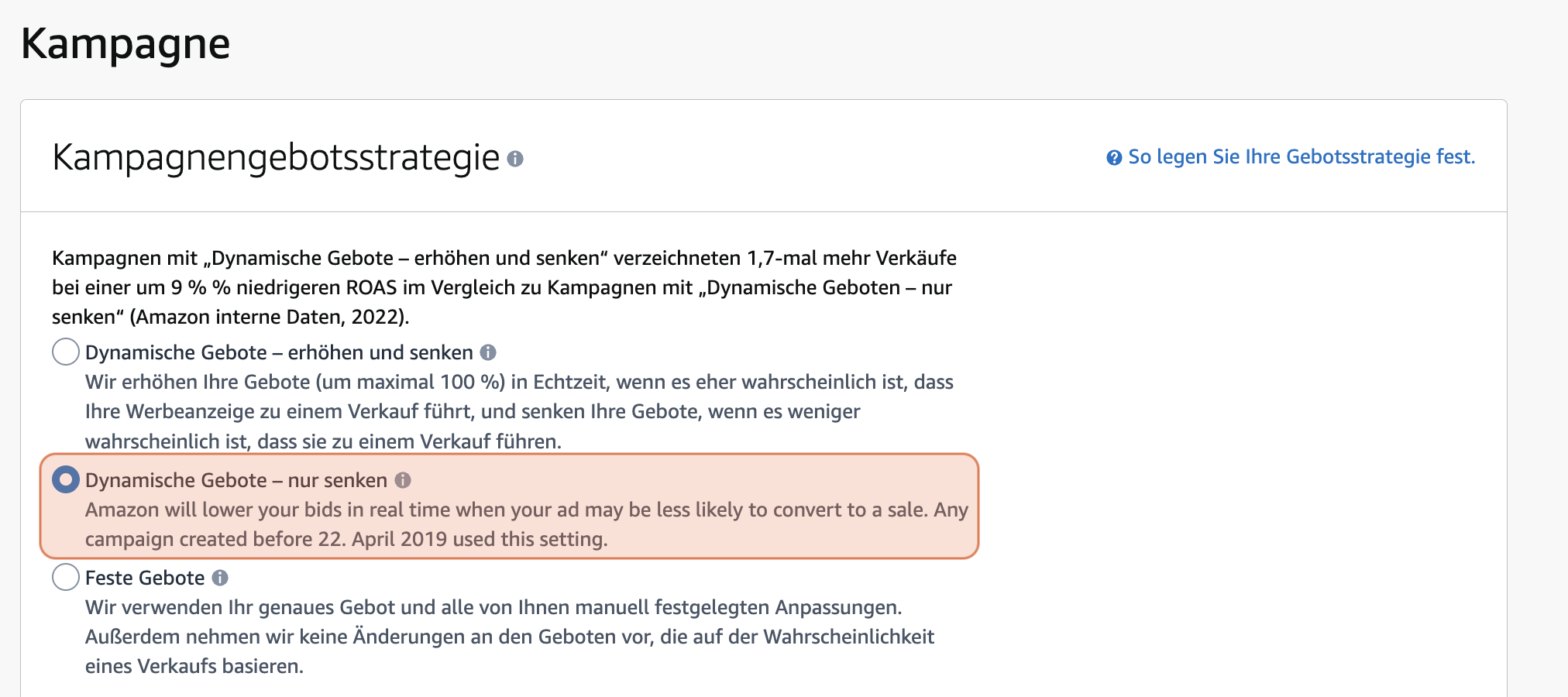Open So legen Sie Ihre Gebotsstrategie fest link
The height and width of the screenshot is (697, 1568).
pyautogui.click(x=1302, y=156)
